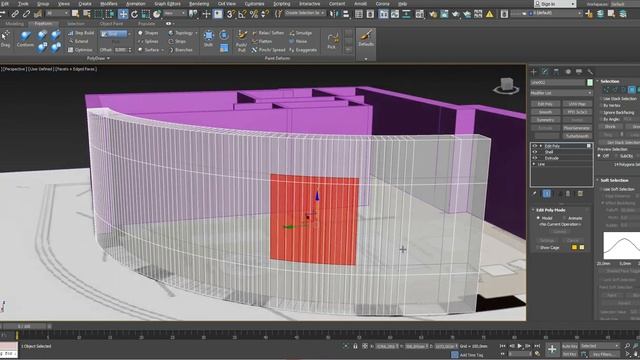Click the object color swatch beside name
The image size is (640, 360).
click(x=589, y=82)
